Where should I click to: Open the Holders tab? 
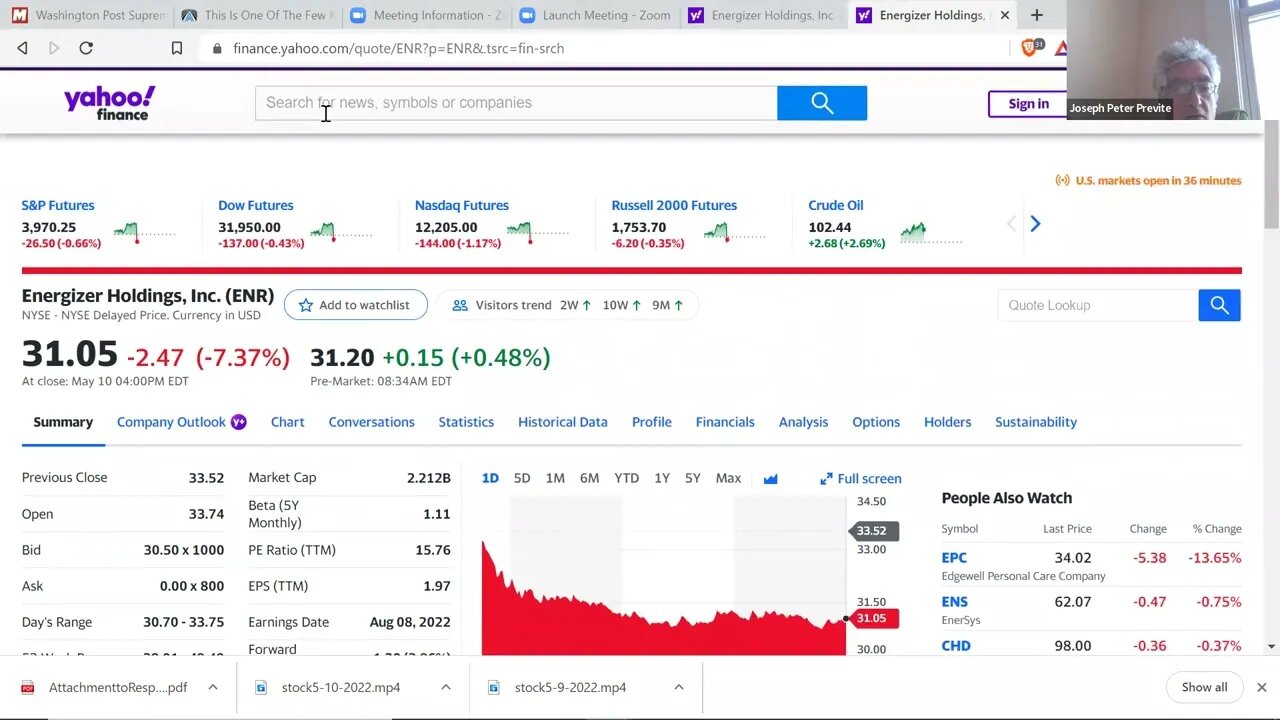[947, 422]
